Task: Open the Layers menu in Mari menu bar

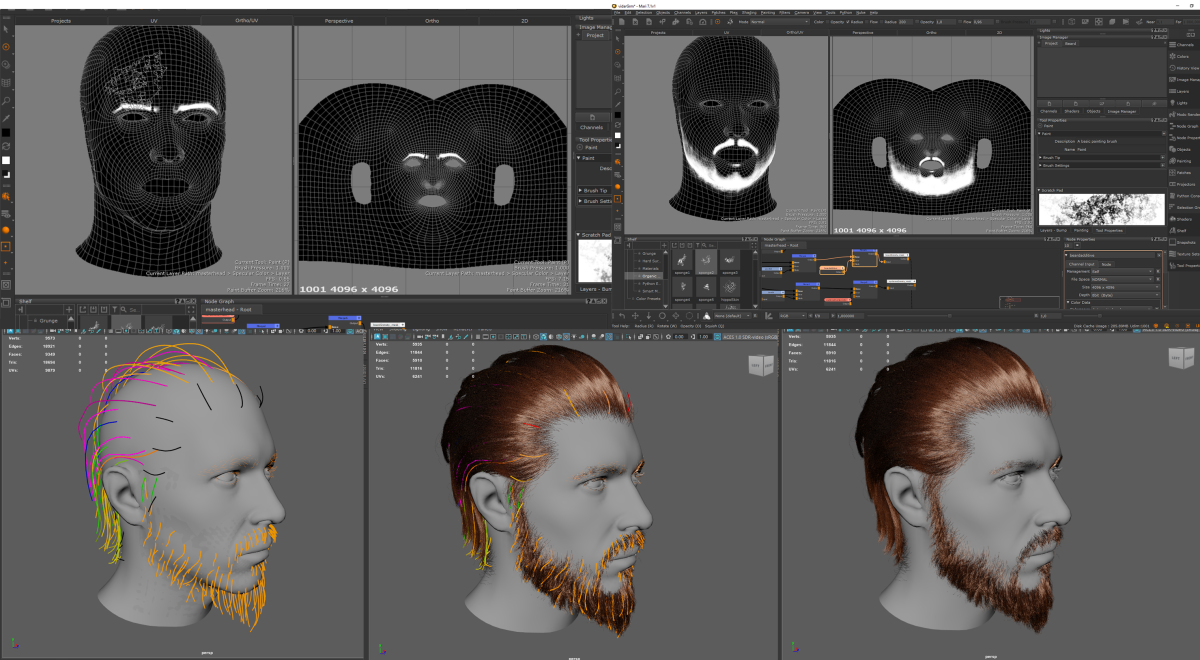Action: click(x=701, y=12)
